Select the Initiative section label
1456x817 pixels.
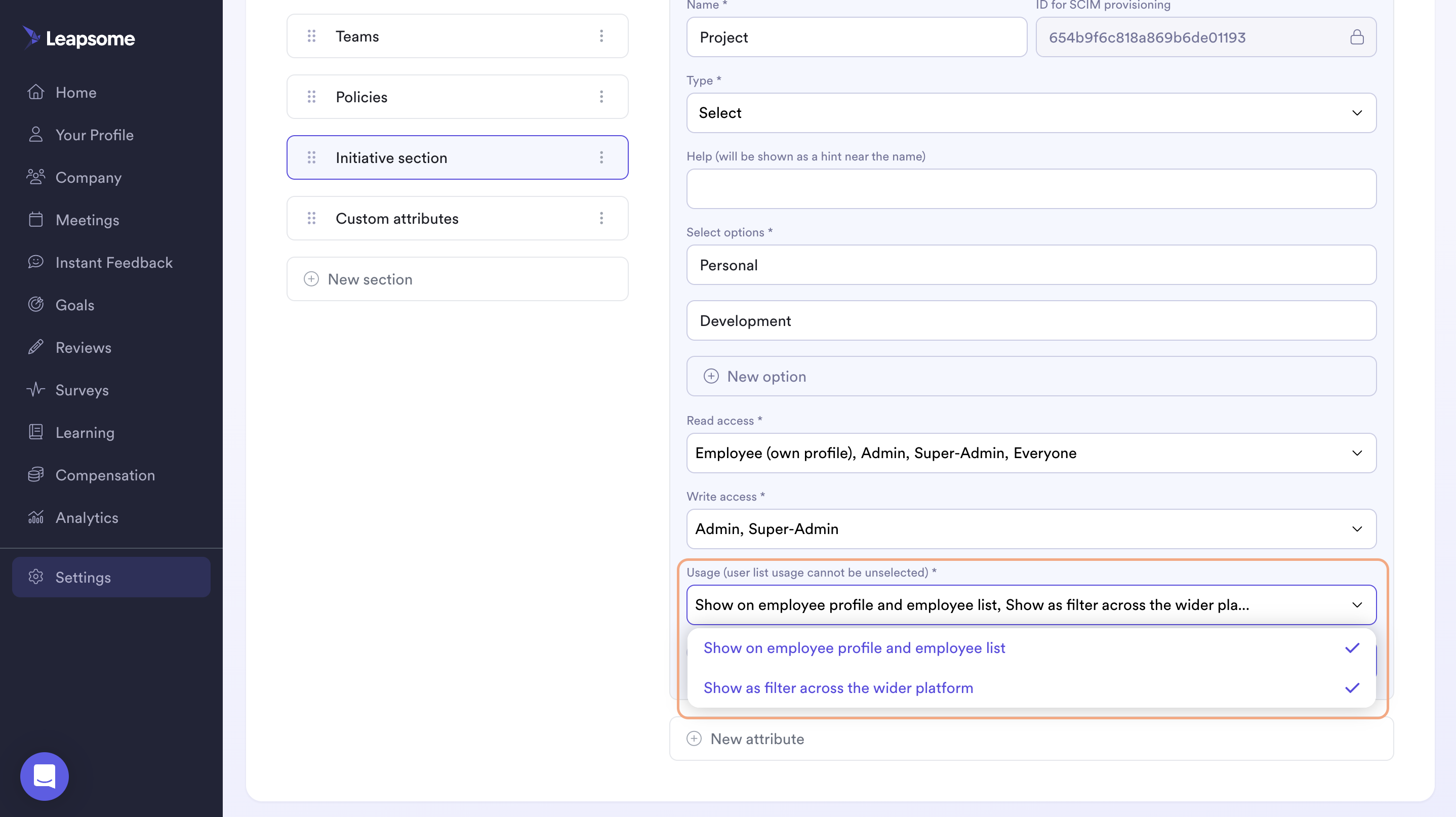[391, 157]
